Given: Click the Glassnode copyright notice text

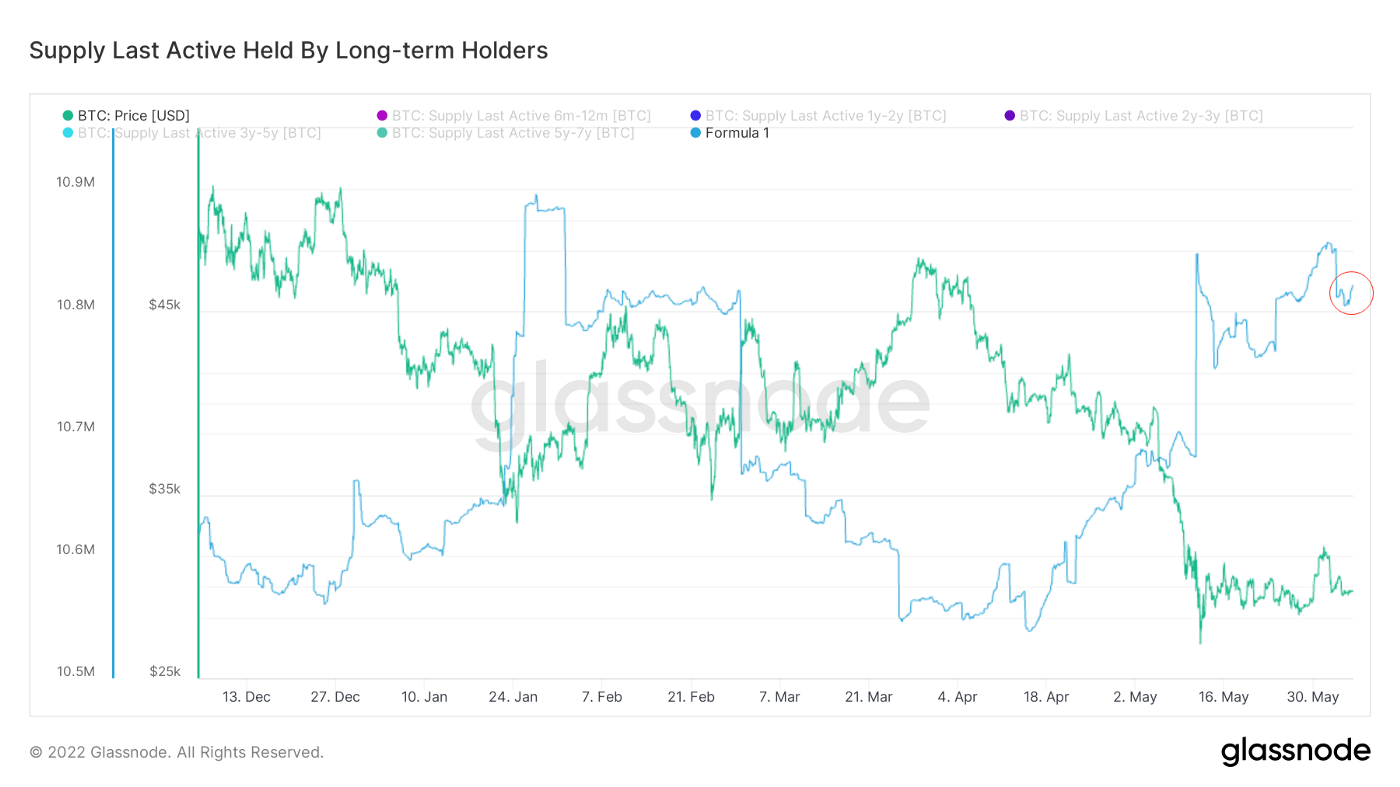Looking at the screenshot, I should [176, 752].
